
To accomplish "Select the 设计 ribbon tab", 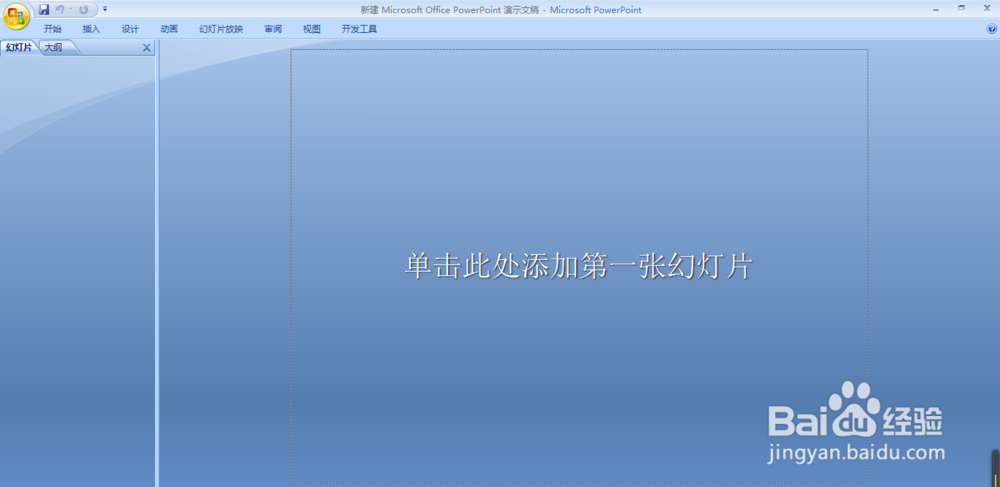I will click(130, 29).
